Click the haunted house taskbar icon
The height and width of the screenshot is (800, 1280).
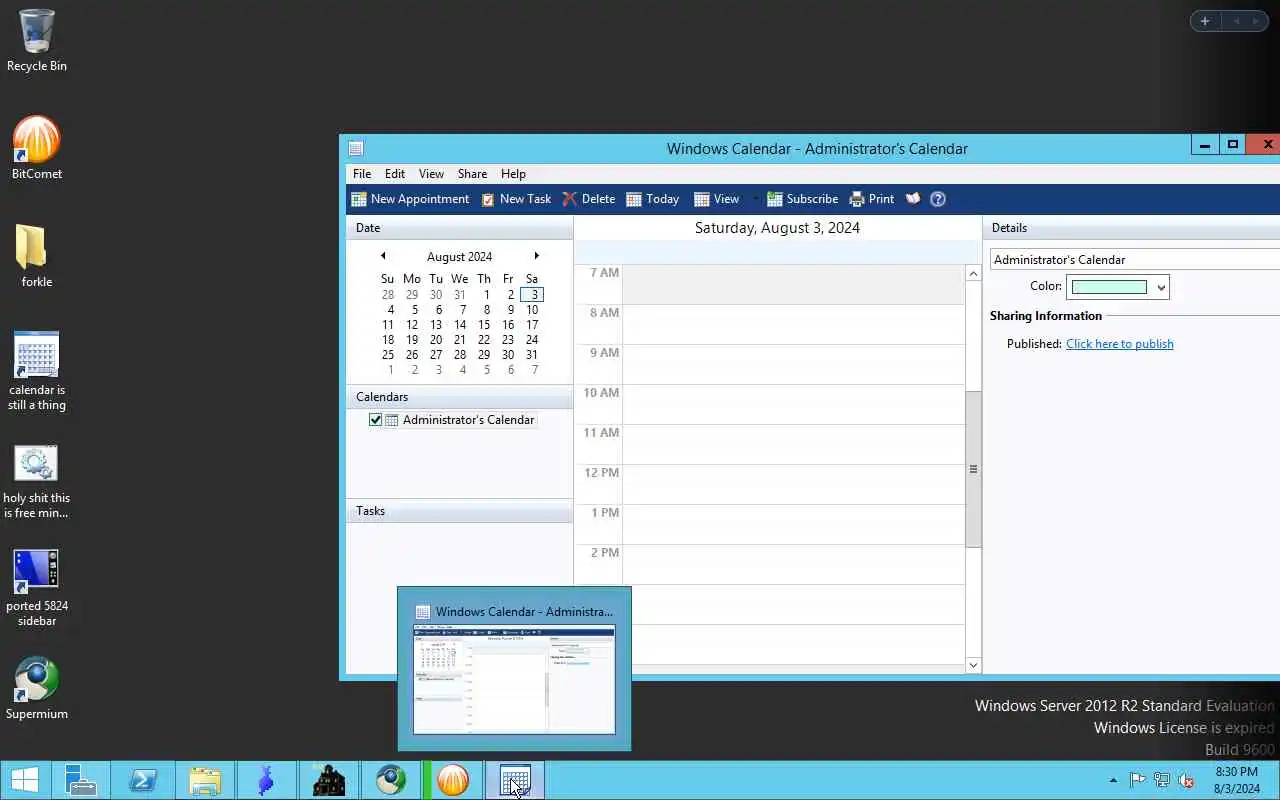[329, 780]
